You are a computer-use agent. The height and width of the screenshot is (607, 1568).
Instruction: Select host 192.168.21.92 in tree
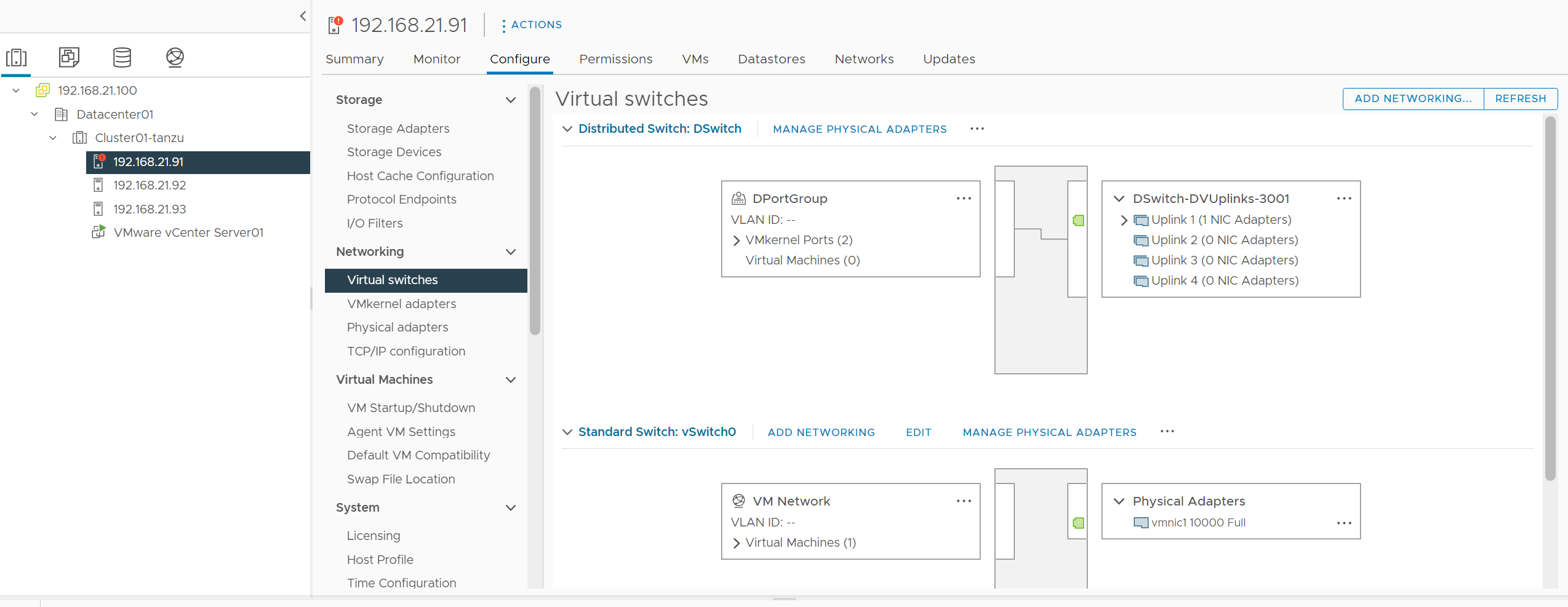150,185
